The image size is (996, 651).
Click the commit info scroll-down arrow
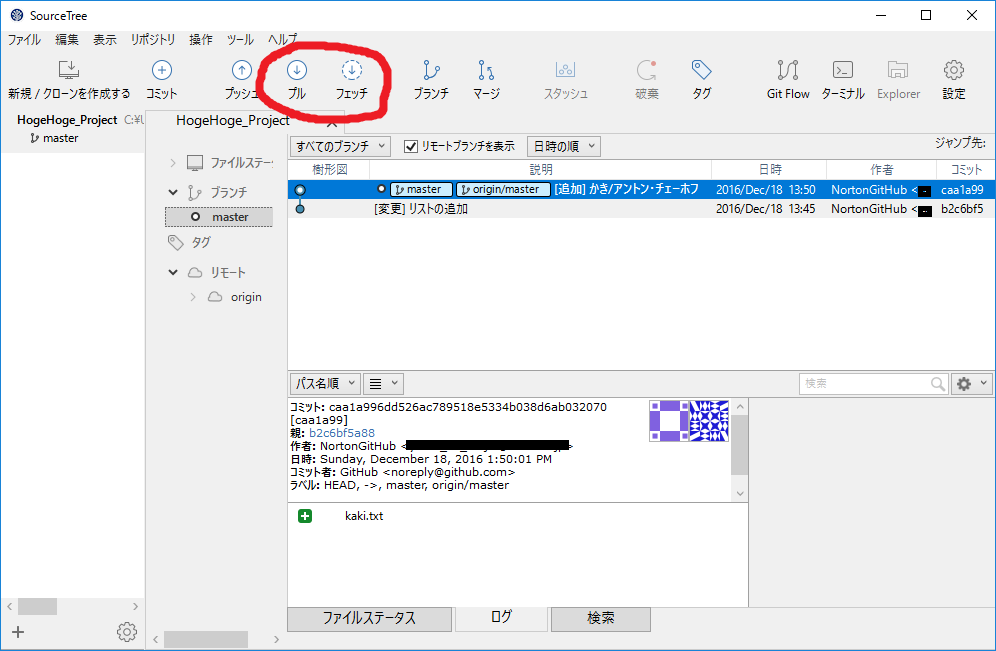click(739, 493)
